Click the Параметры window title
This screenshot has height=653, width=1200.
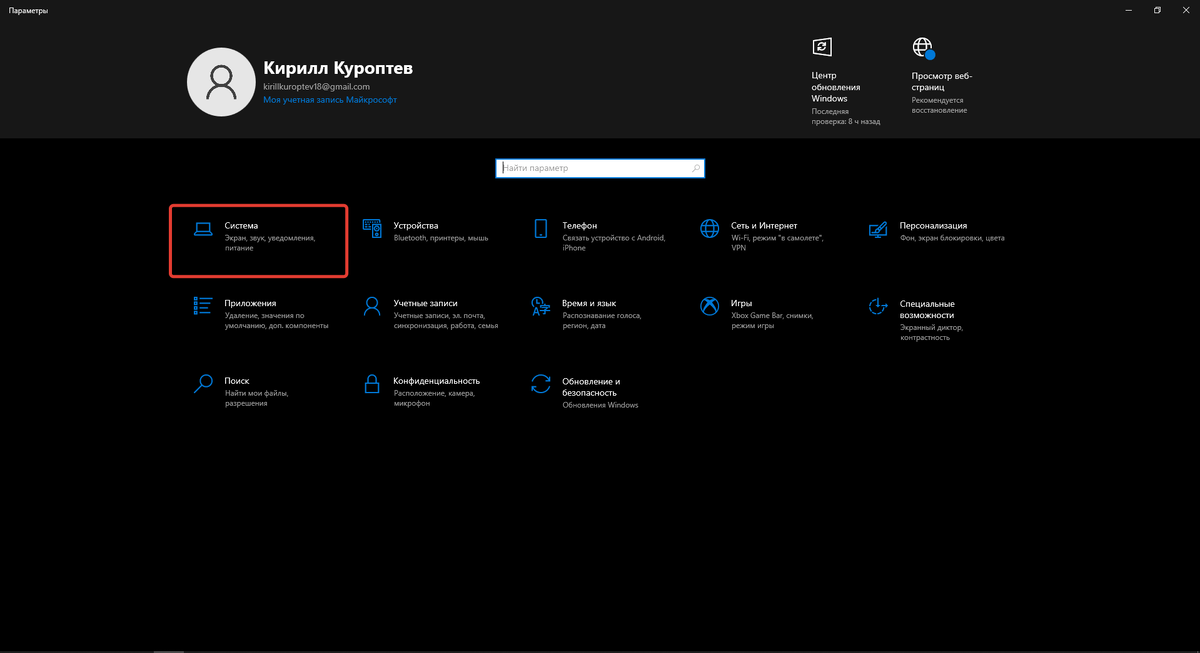28,10
